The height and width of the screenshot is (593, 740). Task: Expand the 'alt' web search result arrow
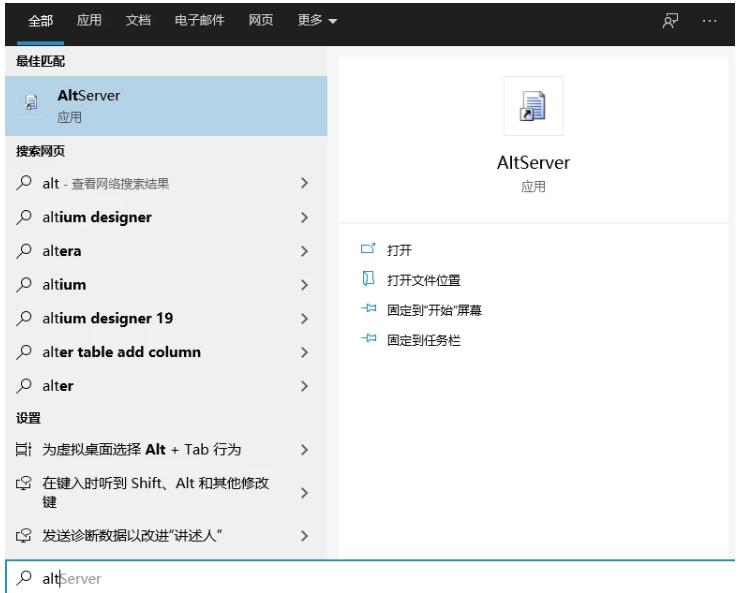[304, 183]
